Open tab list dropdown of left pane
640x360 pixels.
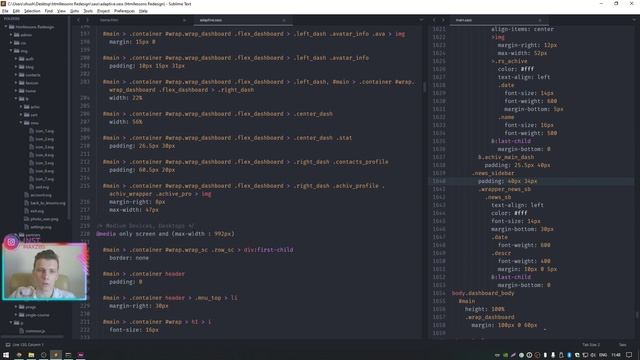421,20
